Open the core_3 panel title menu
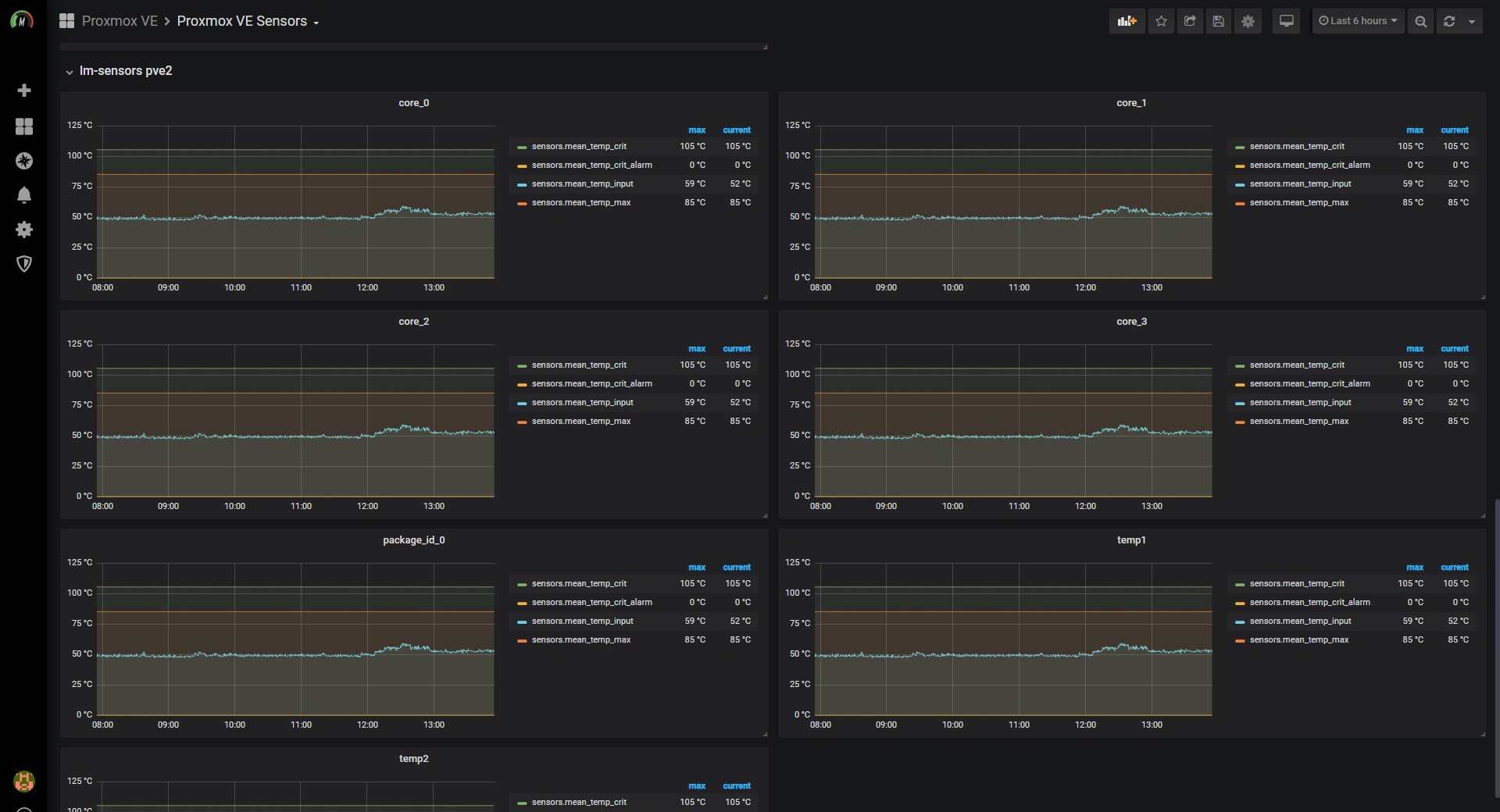 point(1131,322)
